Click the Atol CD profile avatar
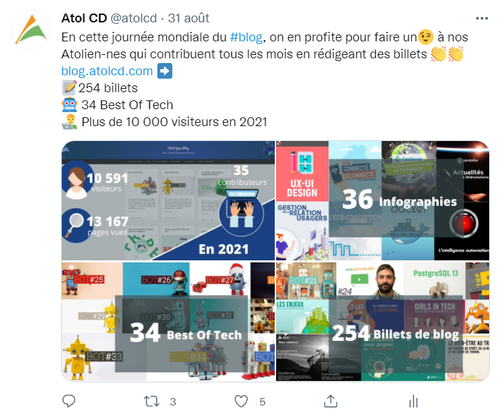 [x=31, y=30]
